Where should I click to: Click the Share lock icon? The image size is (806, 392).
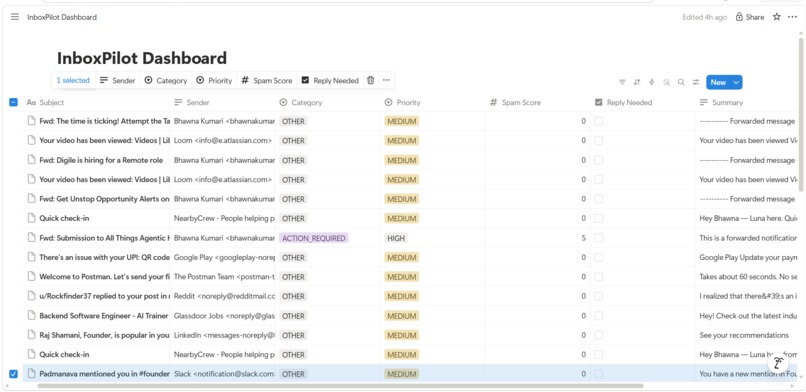pyautogui.click(x=739, y=17)
